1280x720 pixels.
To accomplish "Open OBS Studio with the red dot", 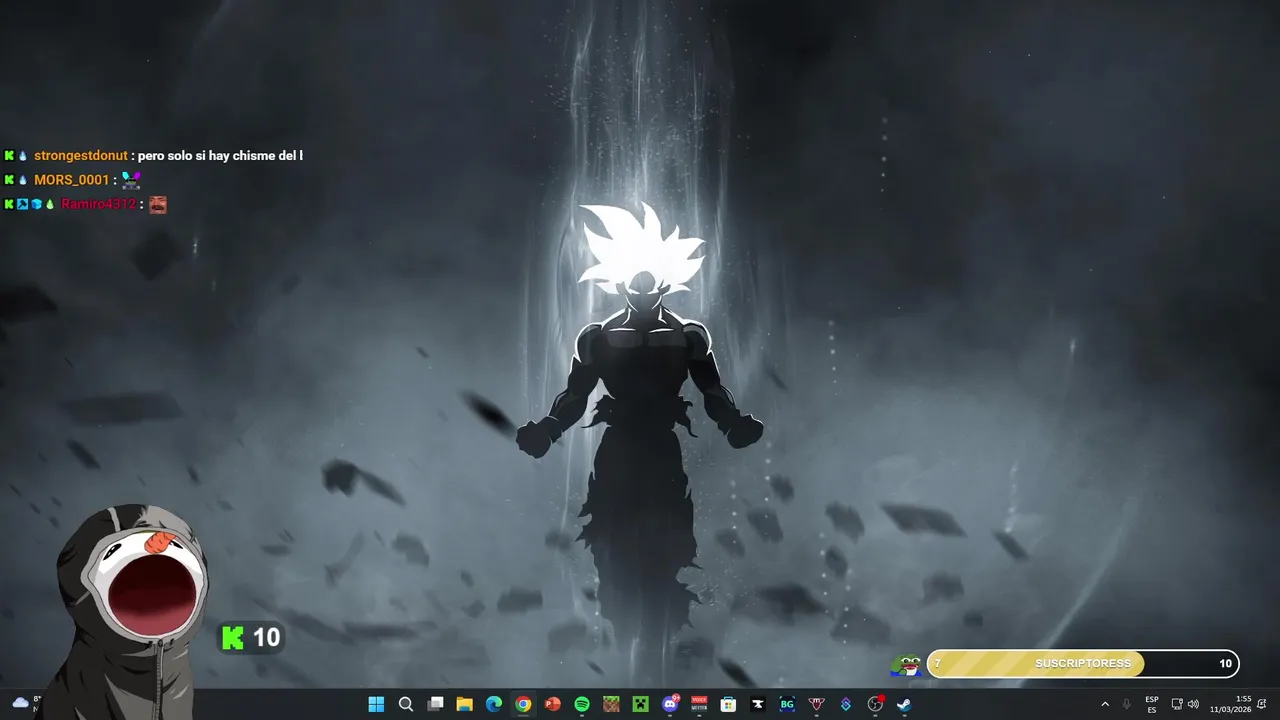I will point(876,704).
